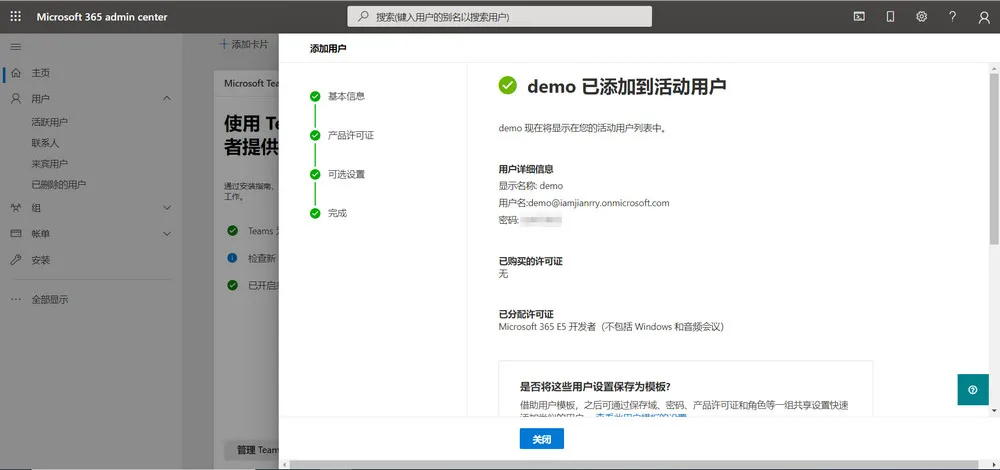Image resolution: width=1000 pixels, height=470 pixels.
Task: Go to 主页 in the sidebar
Action: click(40, 73)
